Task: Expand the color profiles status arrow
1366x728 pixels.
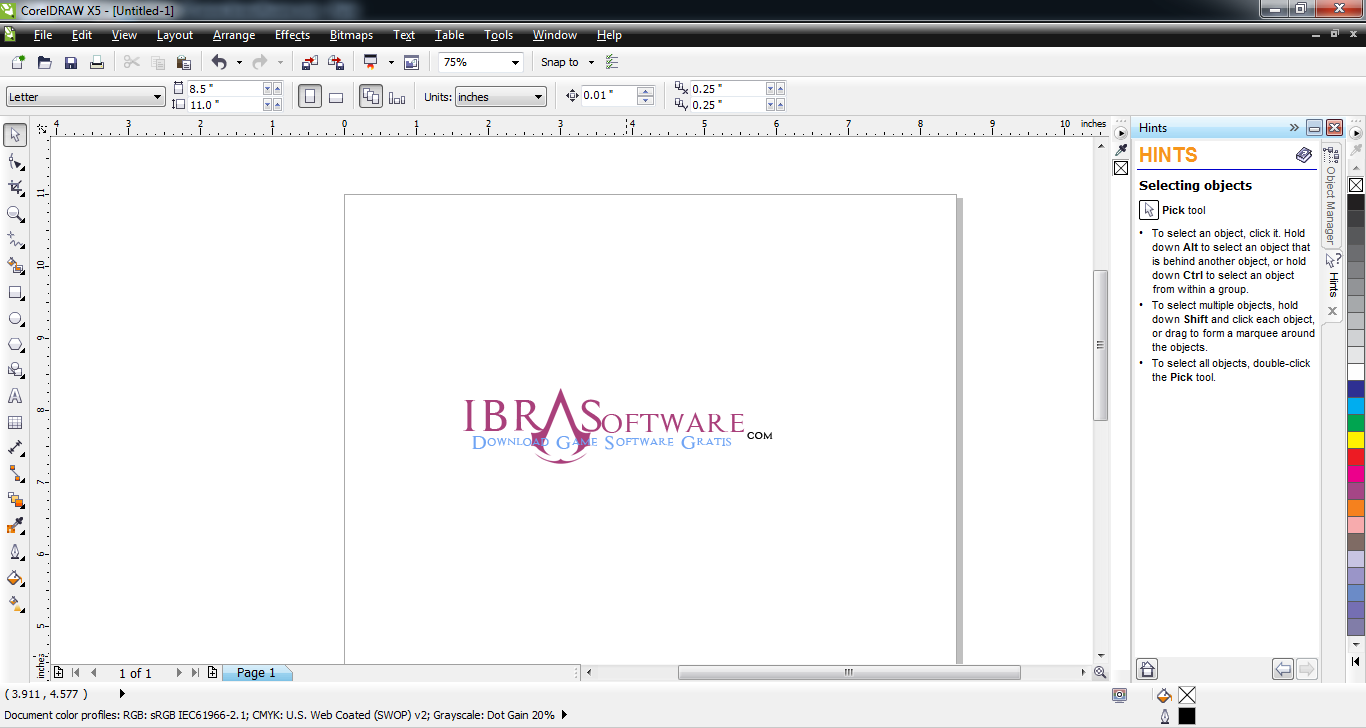Action: point(564,715)
